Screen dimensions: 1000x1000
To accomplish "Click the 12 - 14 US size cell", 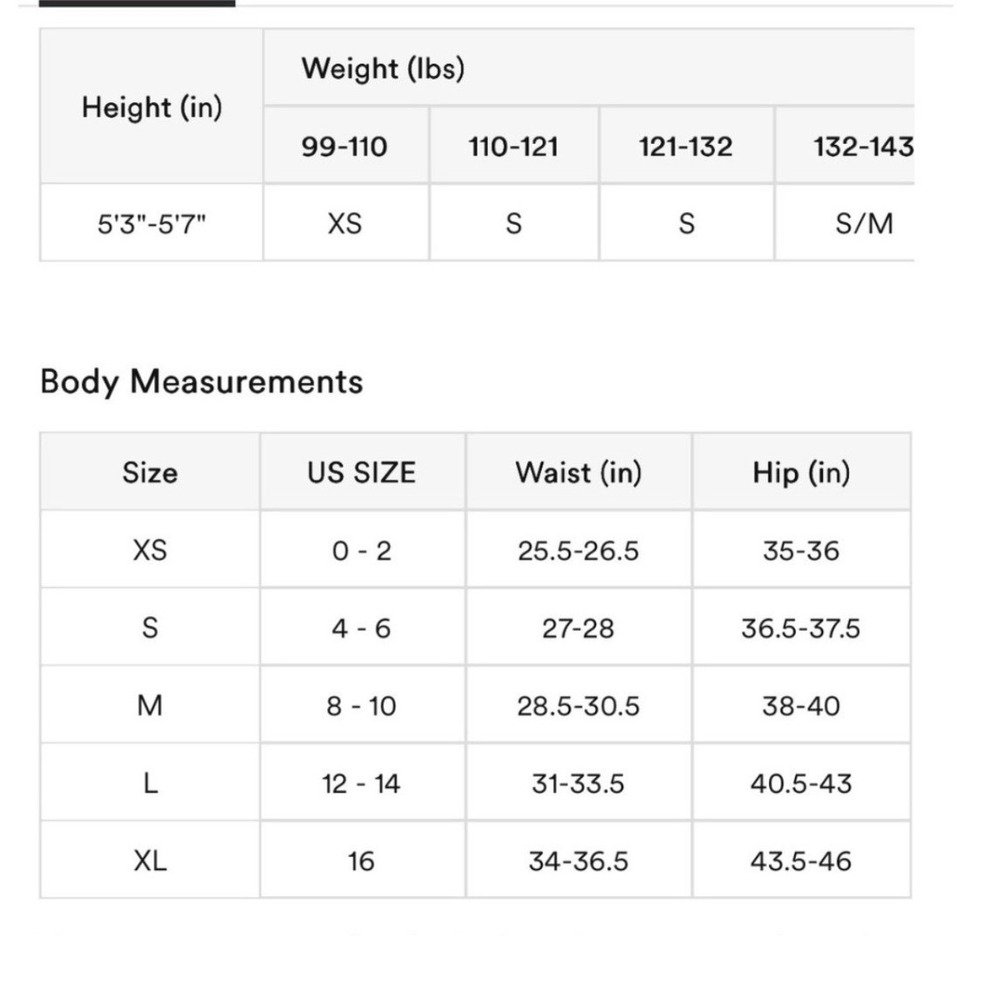I will pos(362,783).
